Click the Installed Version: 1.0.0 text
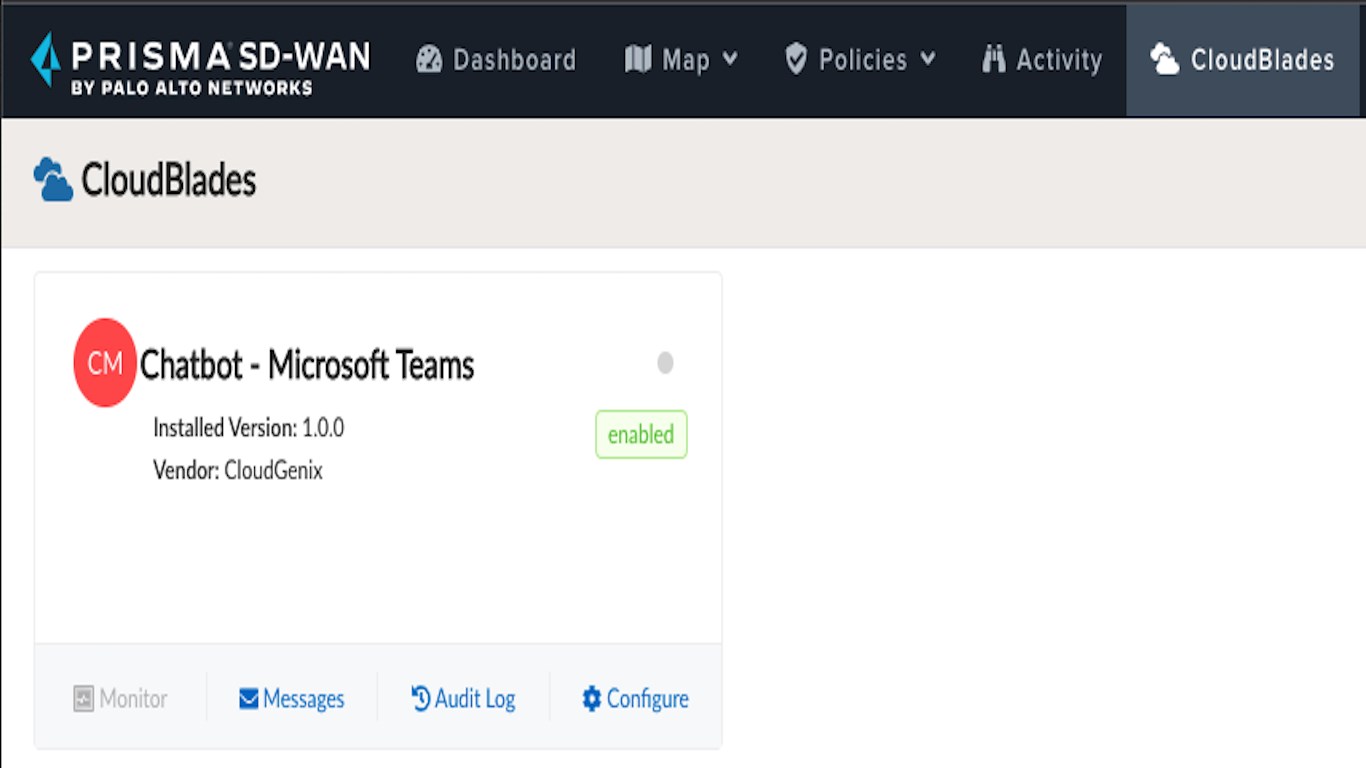Image resolution: width=1366 pixels, height=768 pixels. (x=249, y=428)
